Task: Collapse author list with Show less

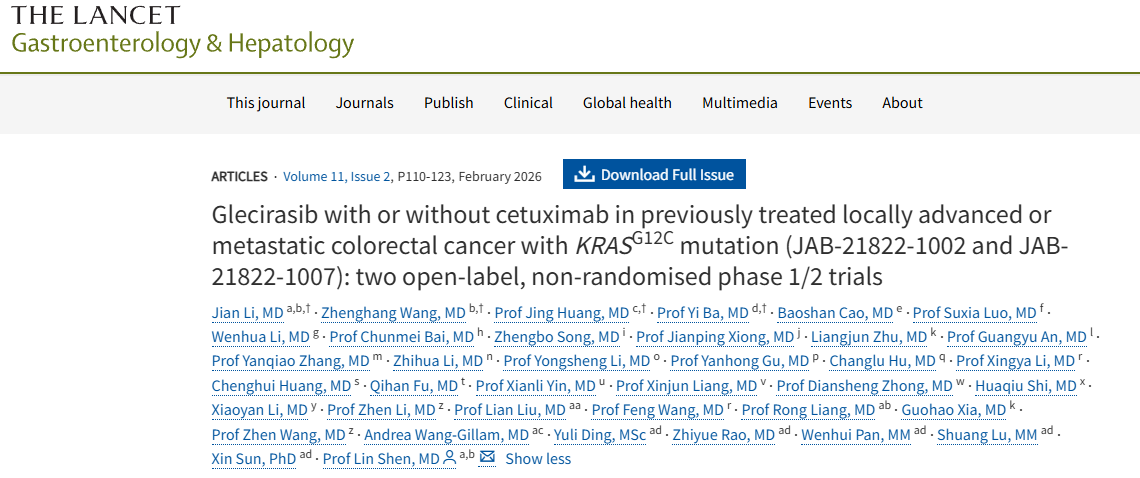Action: click(x=538, y=459)
